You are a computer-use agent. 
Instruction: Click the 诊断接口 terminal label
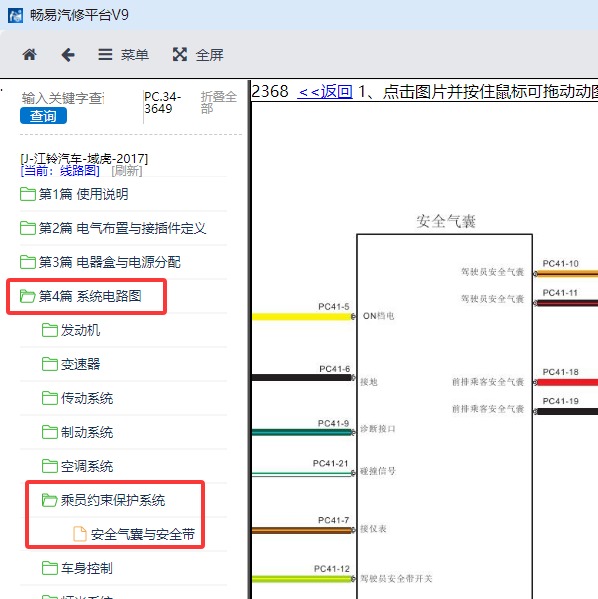pyautogui.click(x=378, y=429)
